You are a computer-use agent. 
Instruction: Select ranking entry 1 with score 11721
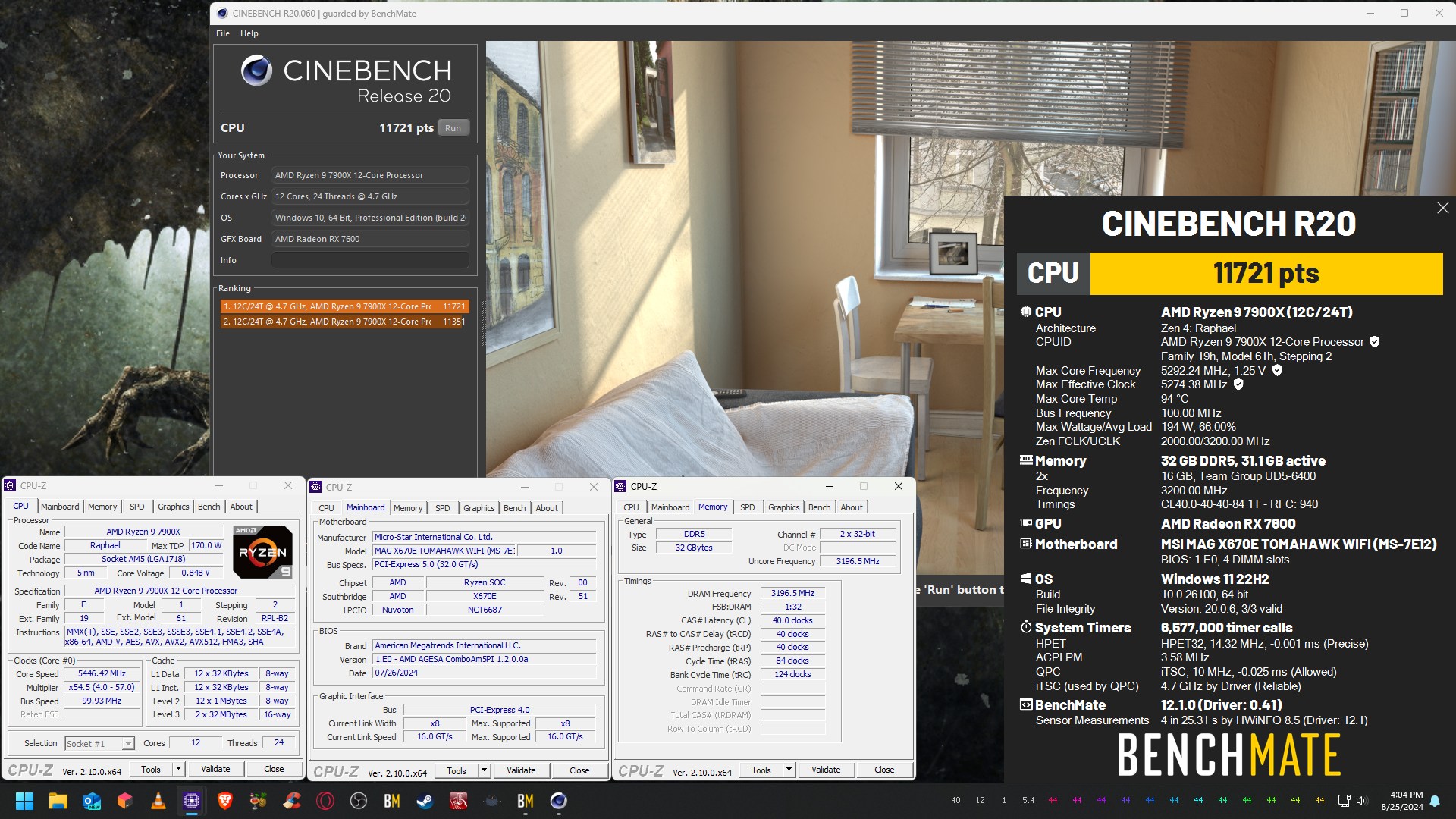point(344,306)
